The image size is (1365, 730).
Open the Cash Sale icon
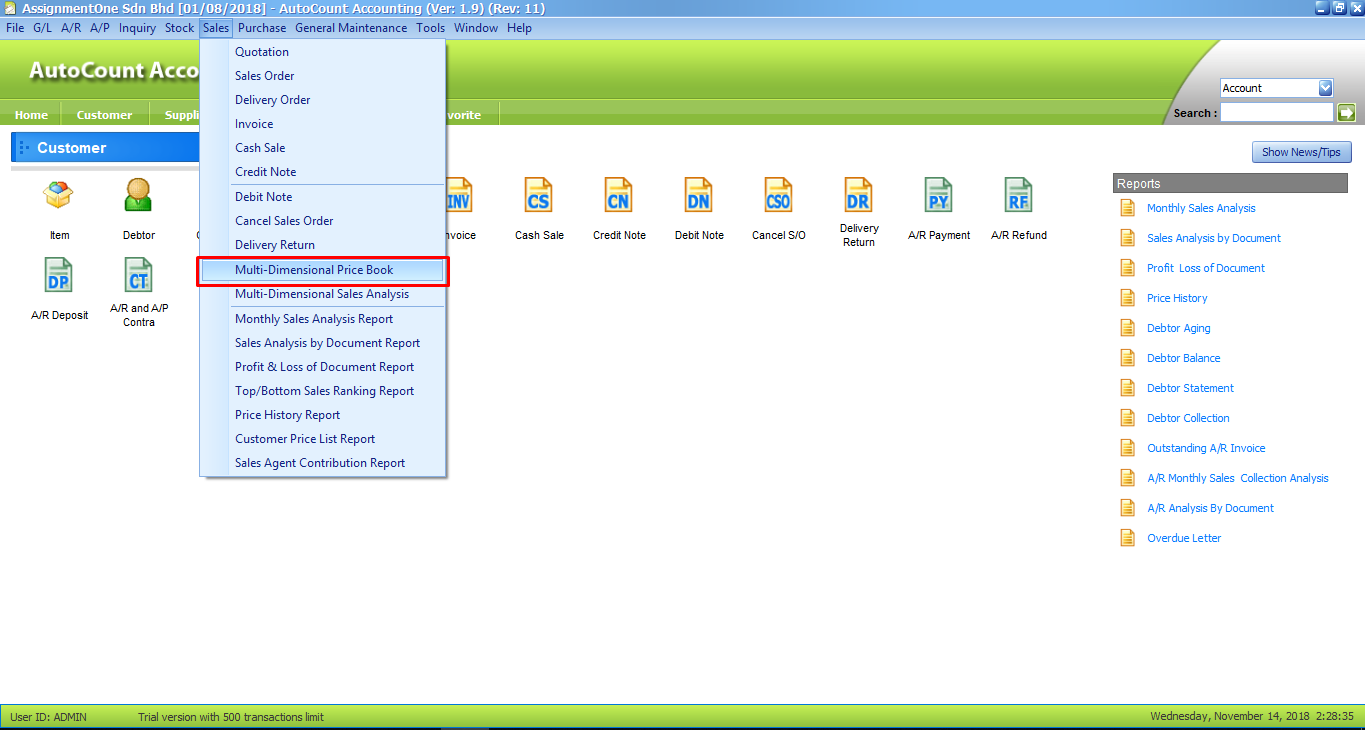539,195
